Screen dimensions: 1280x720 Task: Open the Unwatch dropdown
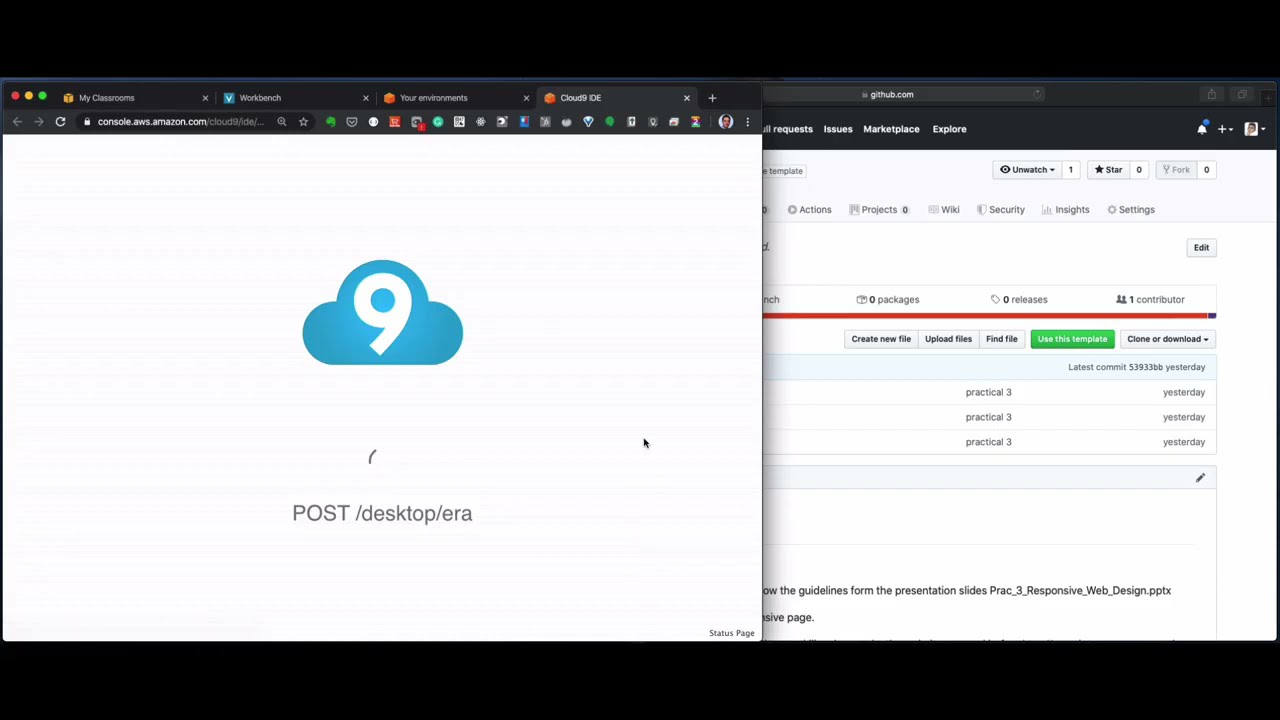(x=1027, y=170)
